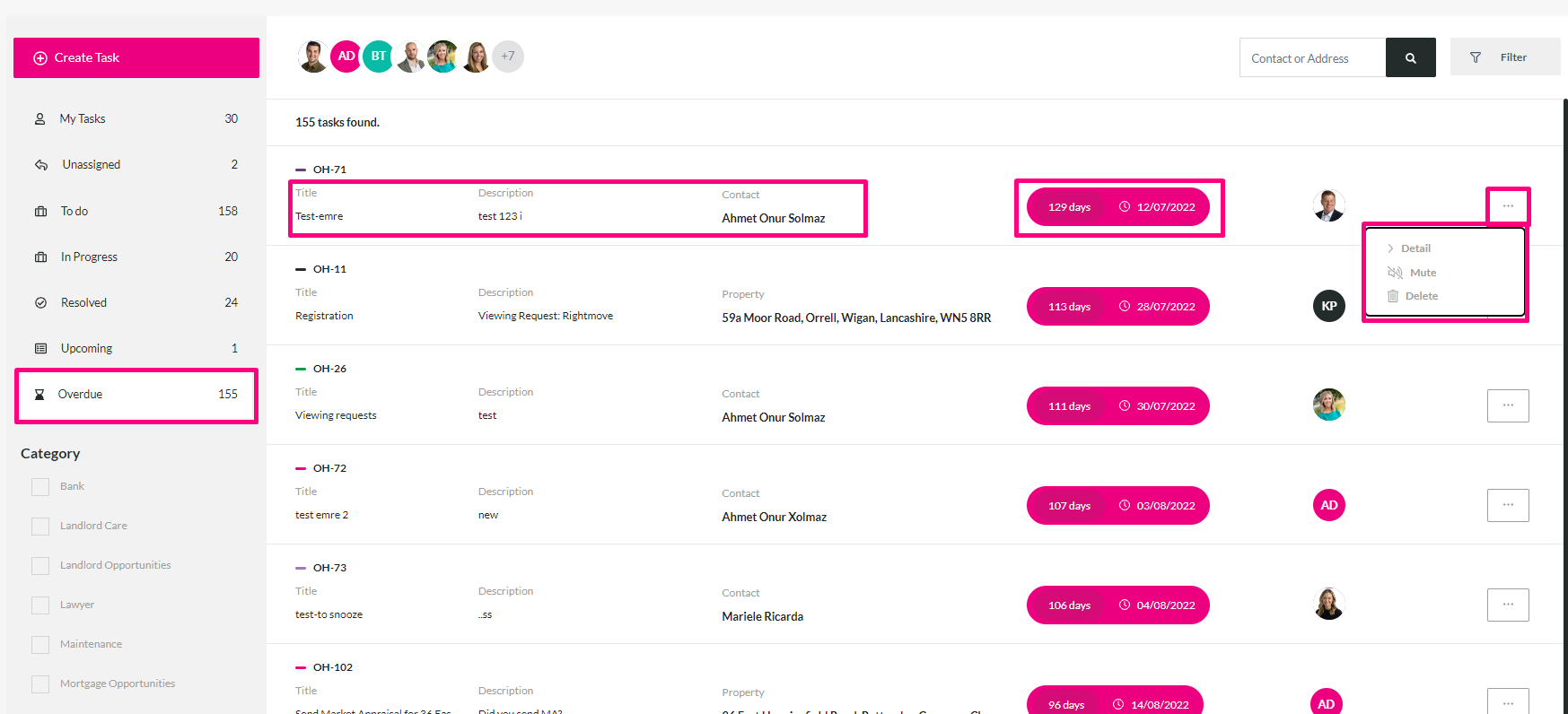Click the clock icon beside 14/08/2022
1568x714 pixels.
click(1118, 704)
